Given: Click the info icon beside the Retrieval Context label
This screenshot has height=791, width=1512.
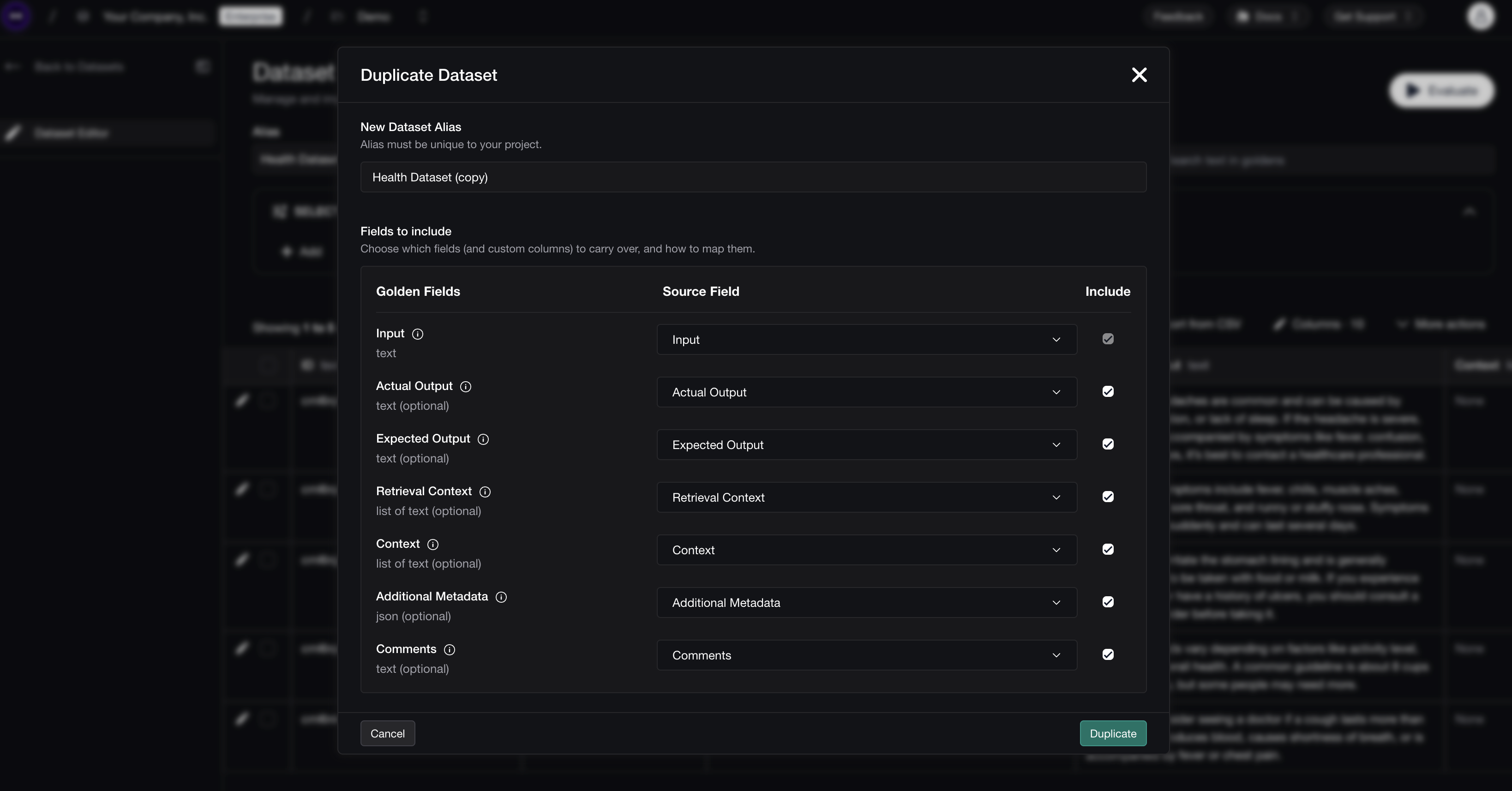Looking at the screenshot, I should click(485, 492).
